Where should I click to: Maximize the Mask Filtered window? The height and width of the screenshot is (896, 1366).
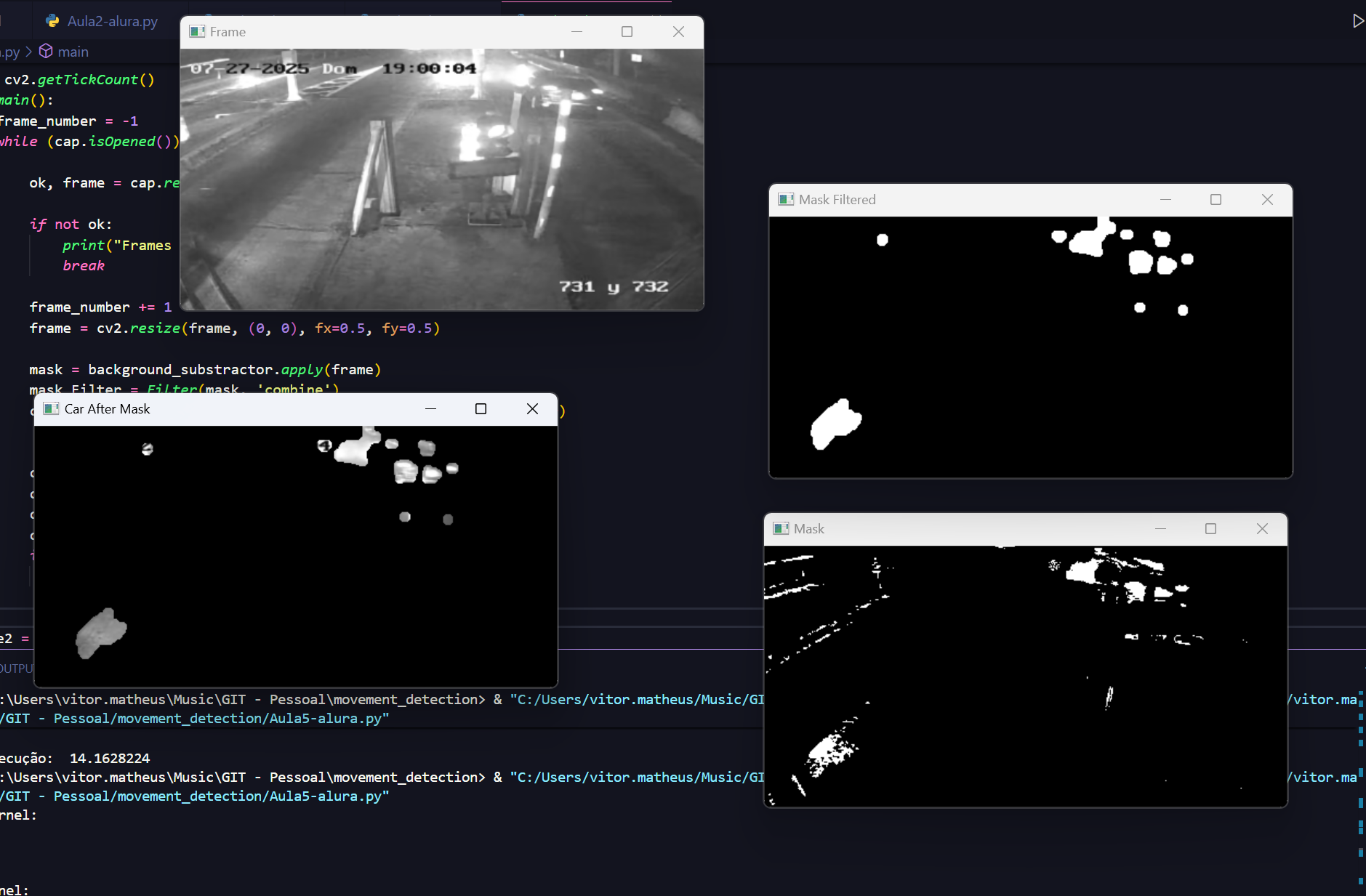click(x=1216, y=200)
